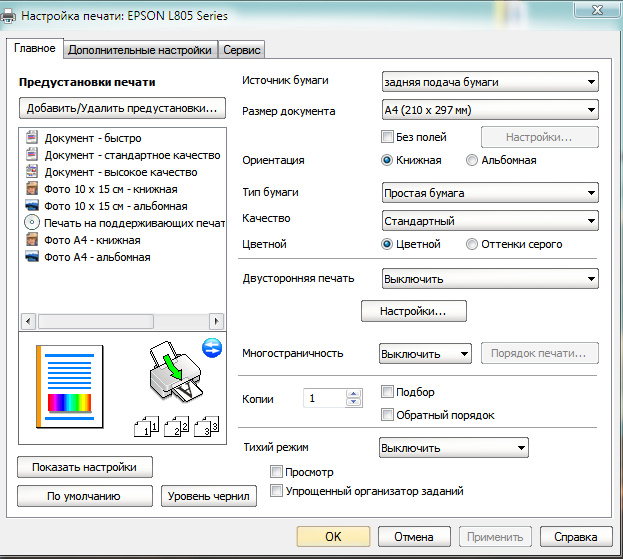Choose 'Фото 10 x 15 см - книжная' preset icon
The width and height of the screenshot is (623, 559).
(31, 189)
